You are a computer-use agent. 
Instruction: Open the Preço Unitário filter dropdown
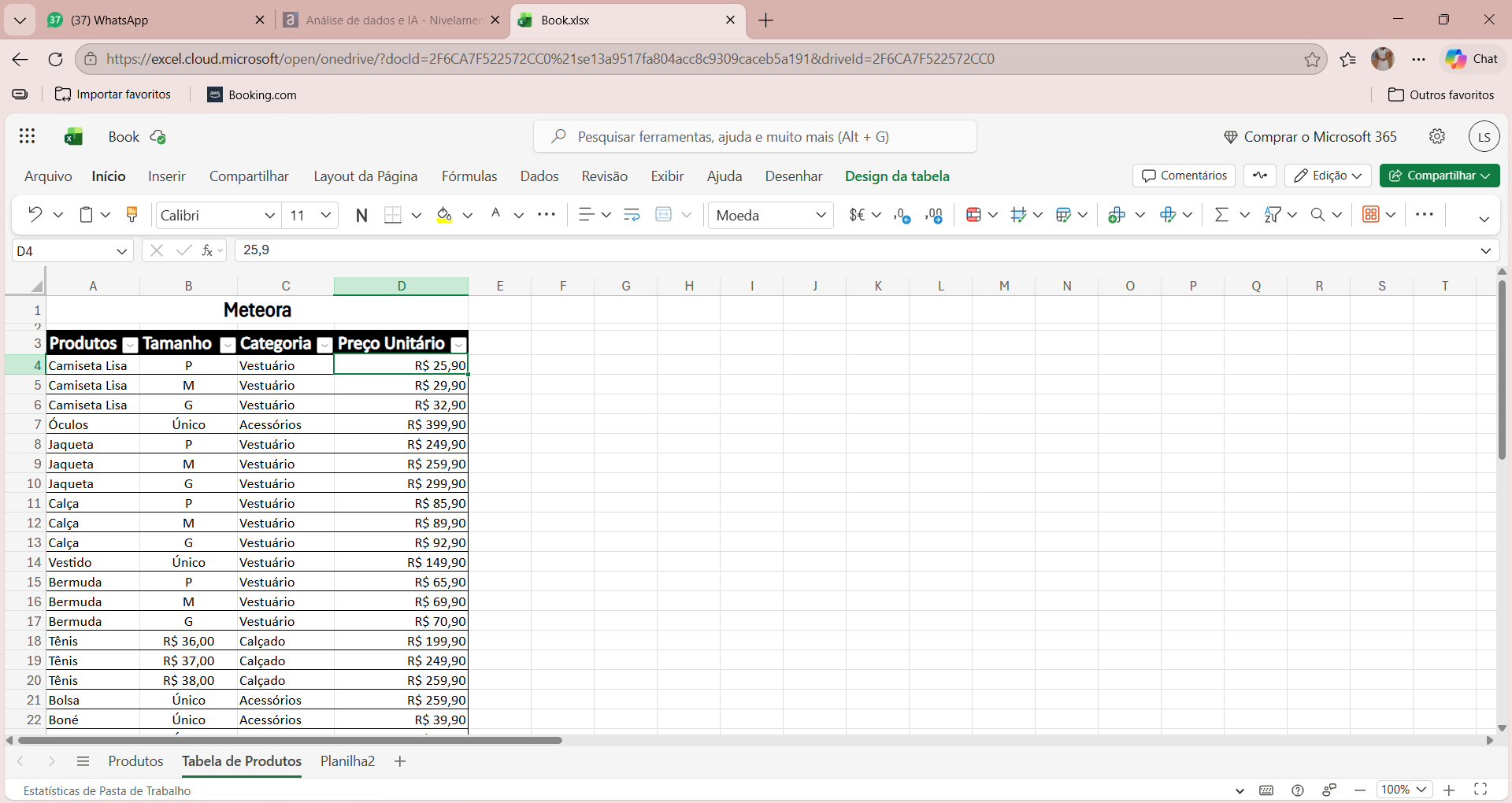click(458, 345)
